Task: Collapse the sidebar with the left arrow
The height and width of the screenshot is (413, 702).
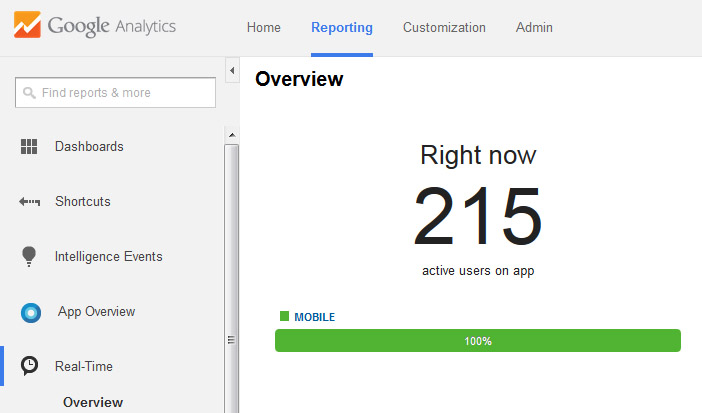Action: [x=232, y=70]
